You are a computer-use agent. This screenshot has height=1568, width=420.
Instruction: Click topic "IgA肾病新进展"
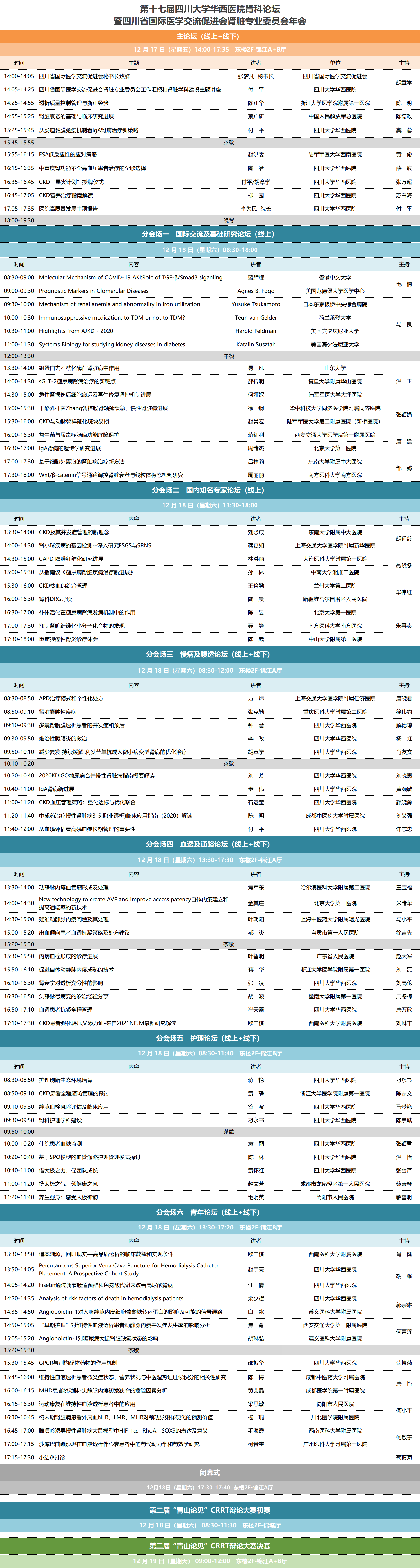(x=57, y=789)
